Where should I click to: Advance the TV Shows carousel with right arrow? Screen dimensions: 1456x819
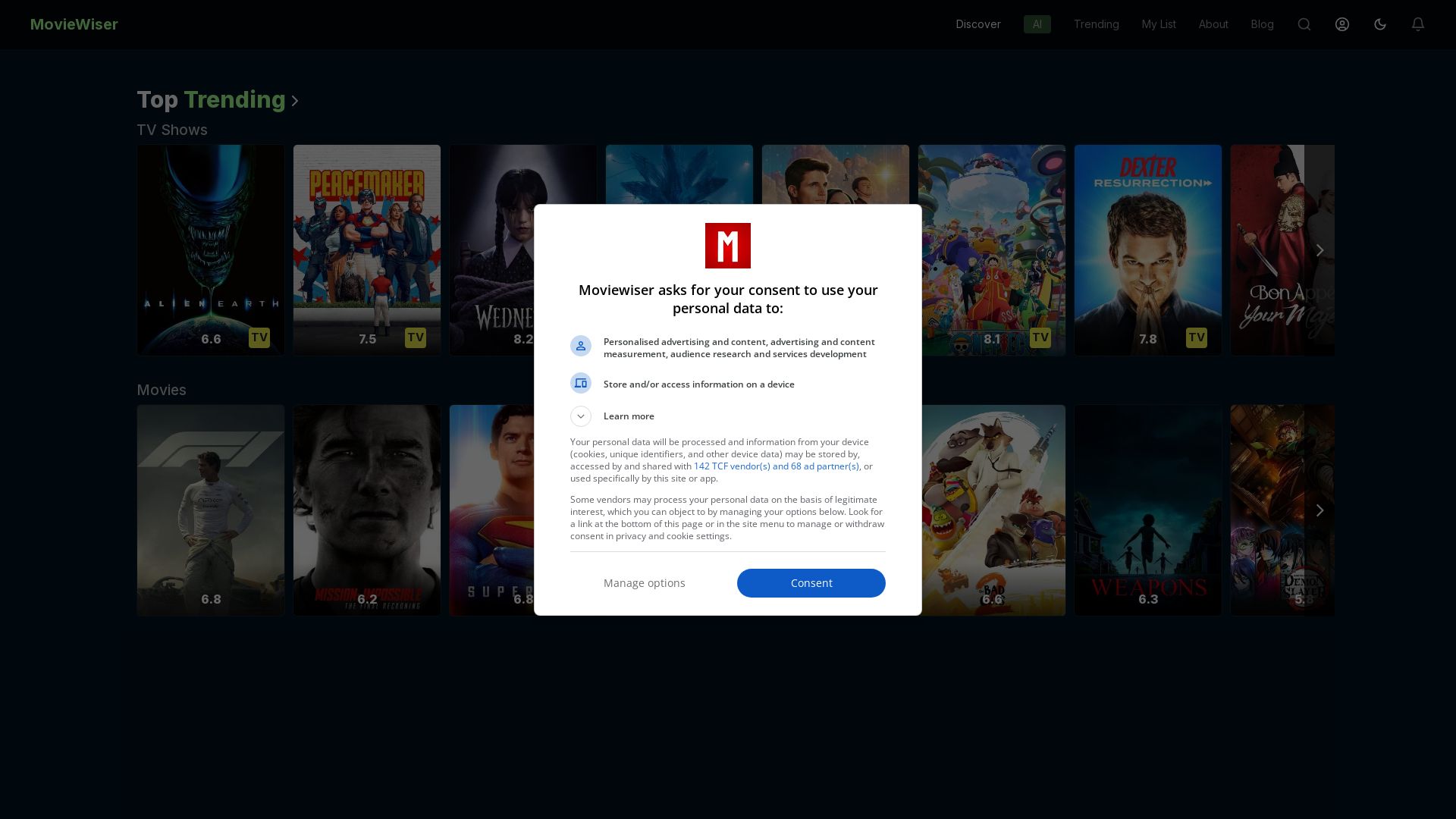click(x=1319, y=249)
